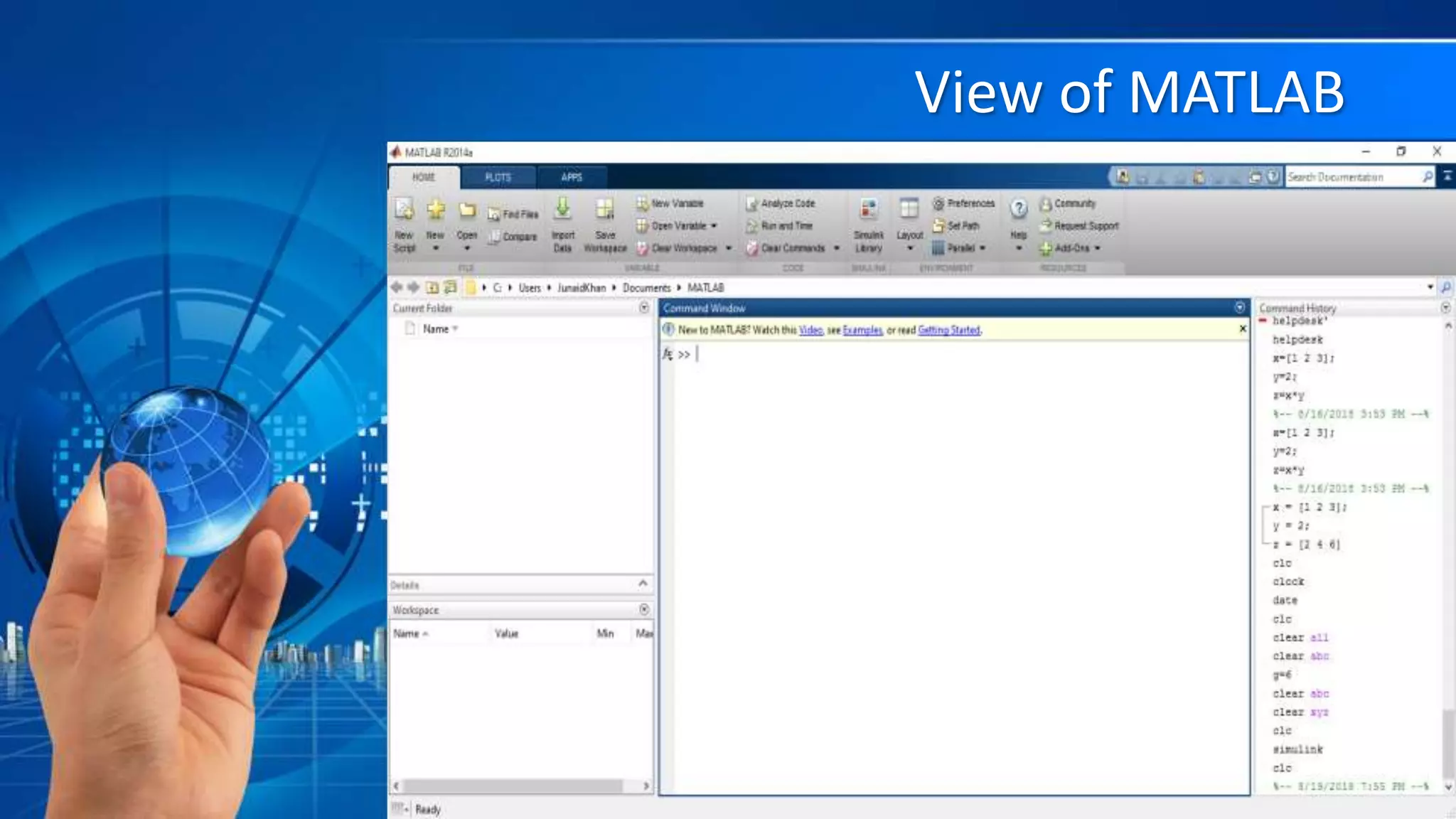Expand the address bar path dropdown

[x=1430, y=287]
